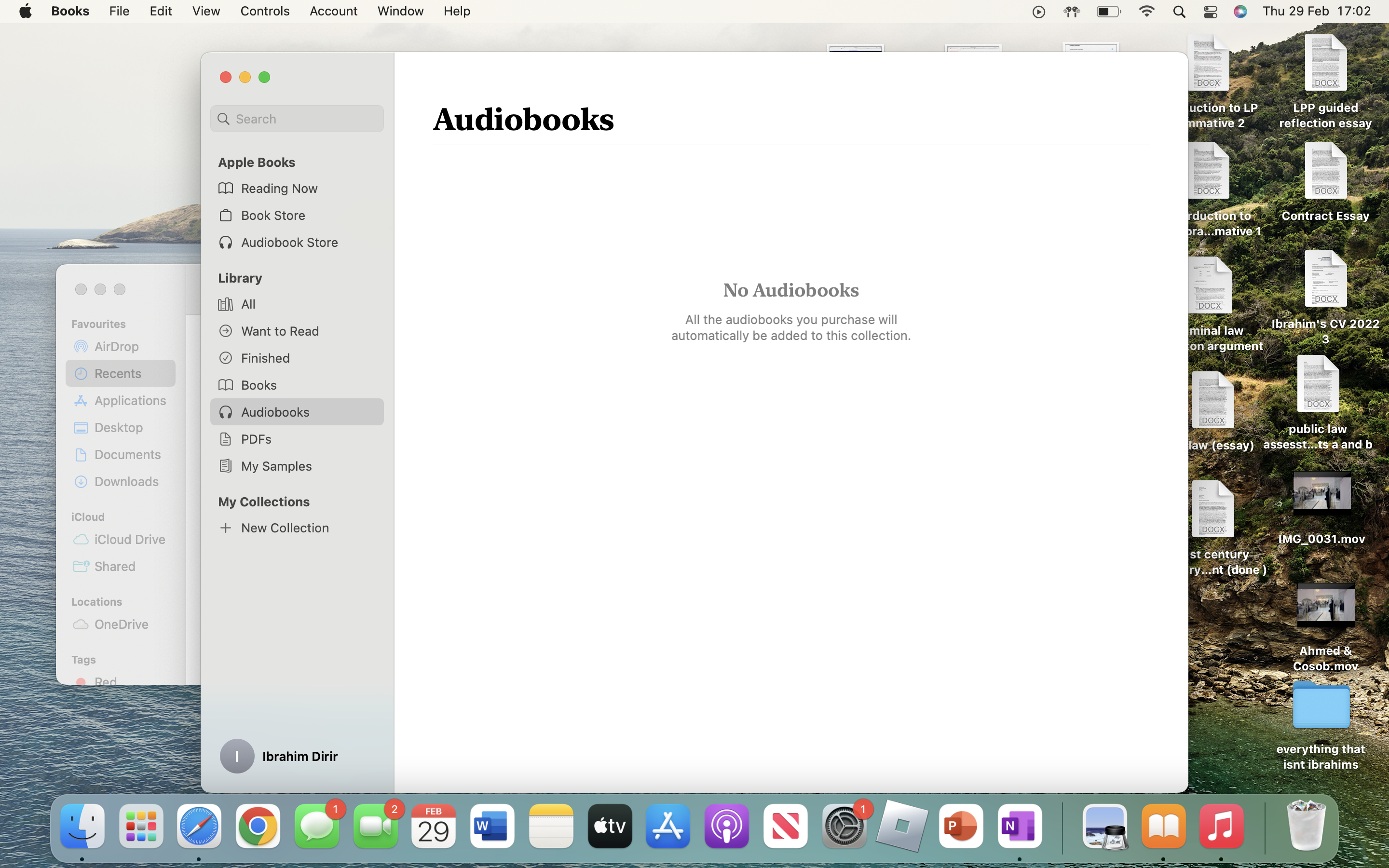Viewport: 1389px width, 868px height.
Task: Open Launchpad from the Dock
Action: (141, 827)
